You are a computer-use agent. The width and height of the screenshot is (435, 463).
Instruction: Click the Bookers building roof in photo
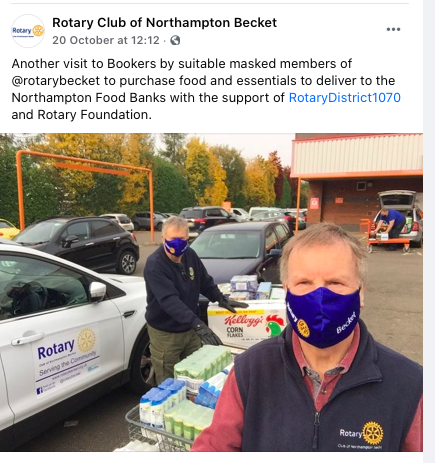pyautogui.click(x=357, y=154)
